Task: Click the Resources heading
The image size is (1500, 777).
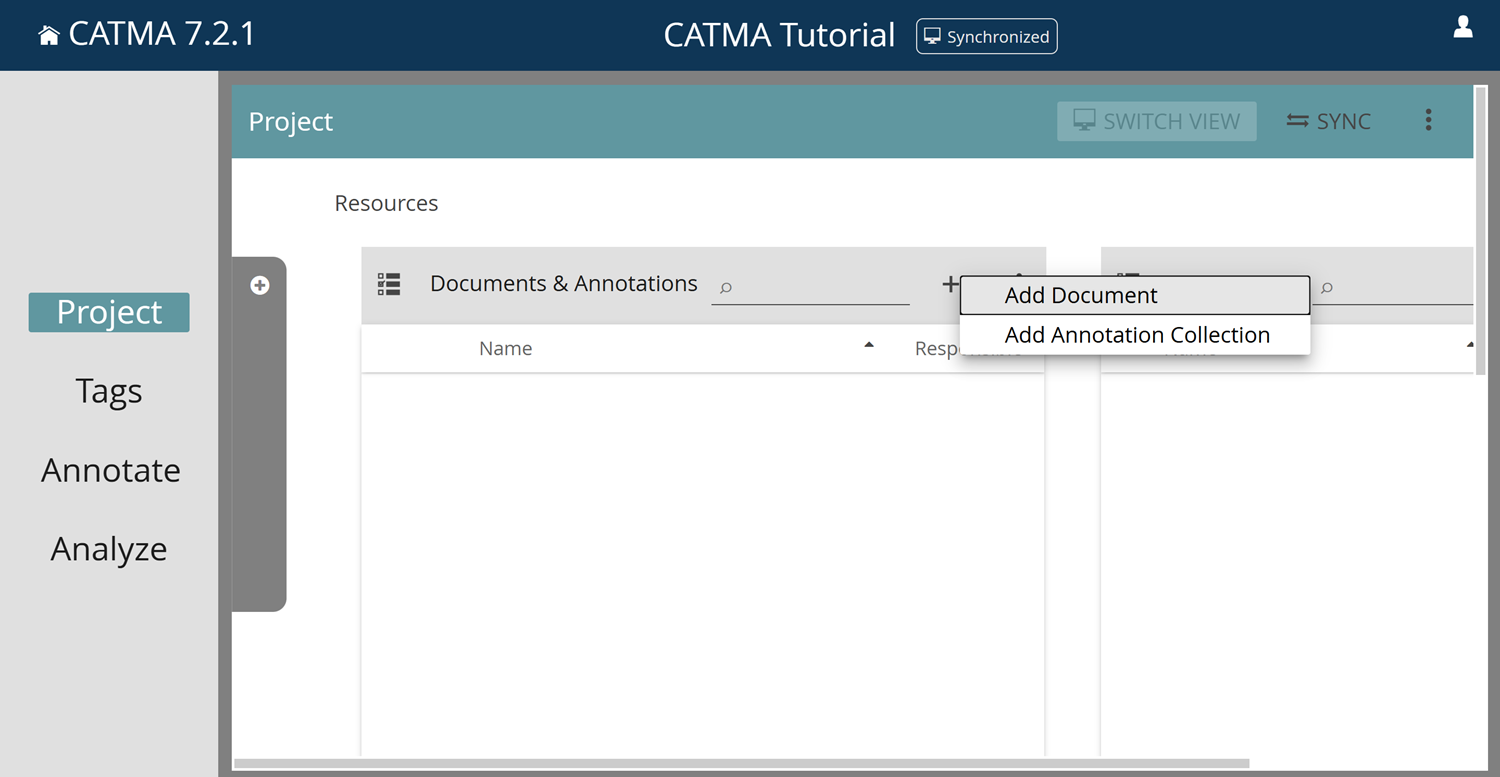Action: point(386,203)
